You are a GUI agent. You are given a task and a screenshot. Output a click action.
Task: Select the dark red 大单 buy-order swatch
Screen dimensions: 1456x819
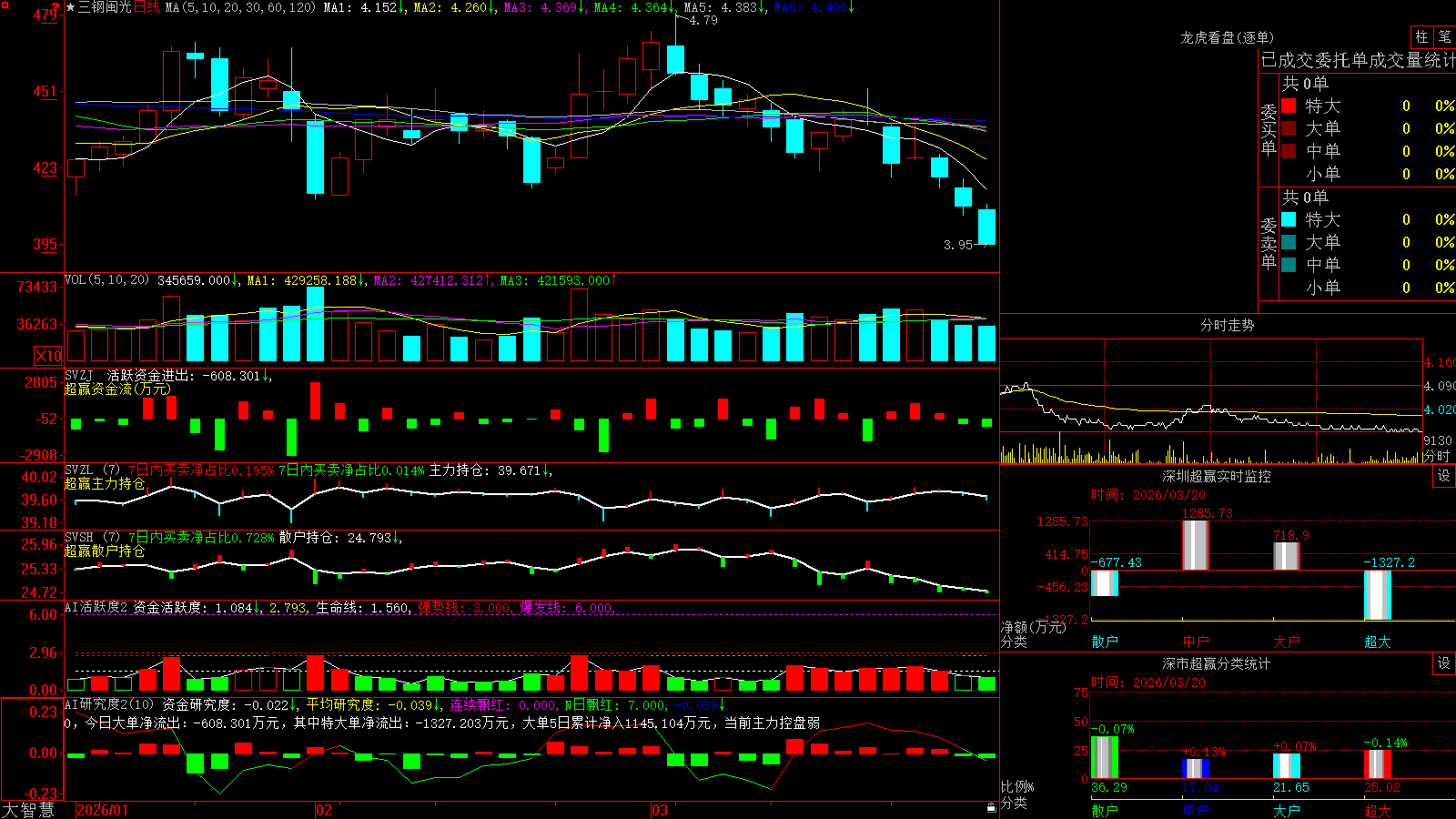[x=1289, y=128]
